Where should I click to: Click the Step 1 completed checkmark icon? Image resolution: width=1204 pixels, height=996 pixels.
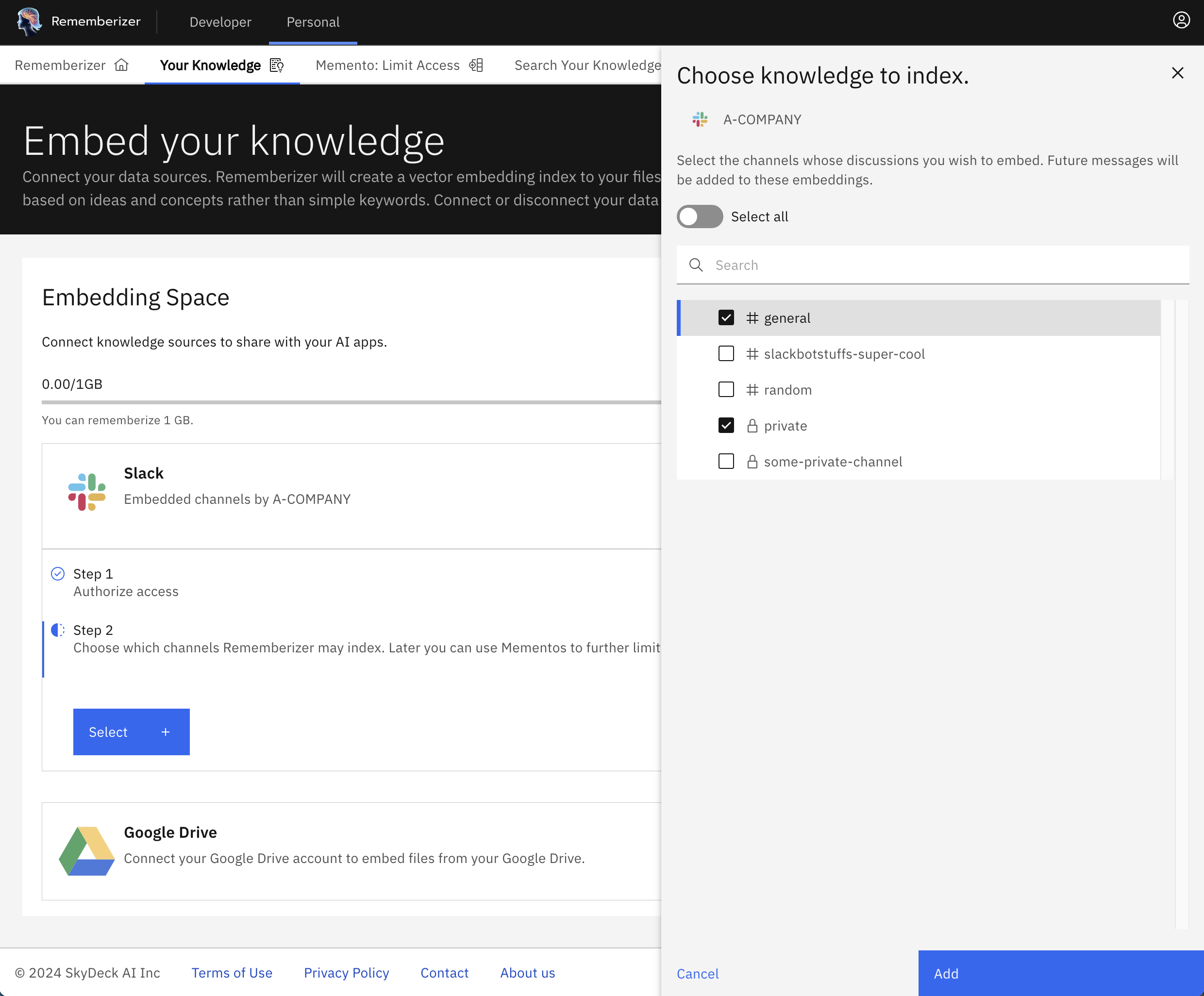(x=57, y=573)
